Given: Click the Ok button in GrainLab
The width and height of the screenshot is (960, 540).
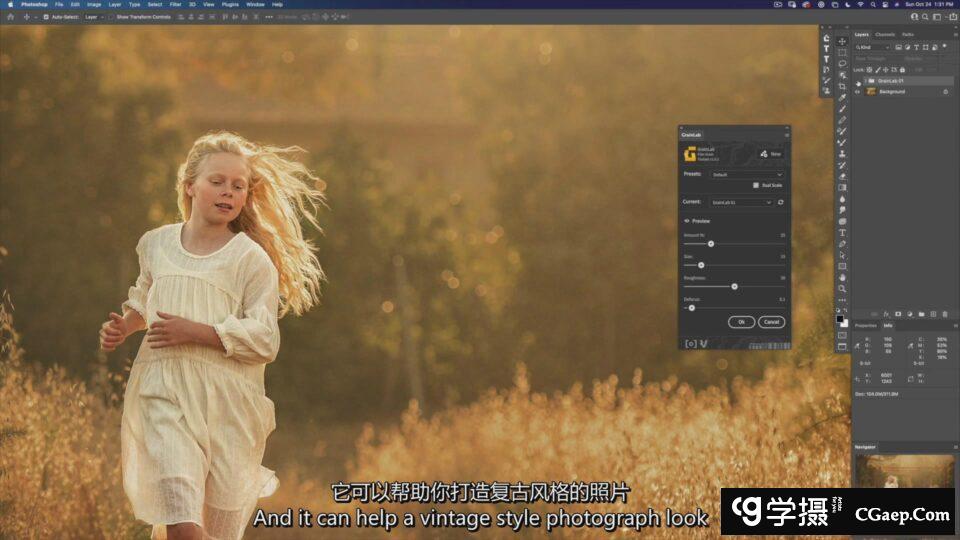Looking at the screenshot, I should 741,322.
